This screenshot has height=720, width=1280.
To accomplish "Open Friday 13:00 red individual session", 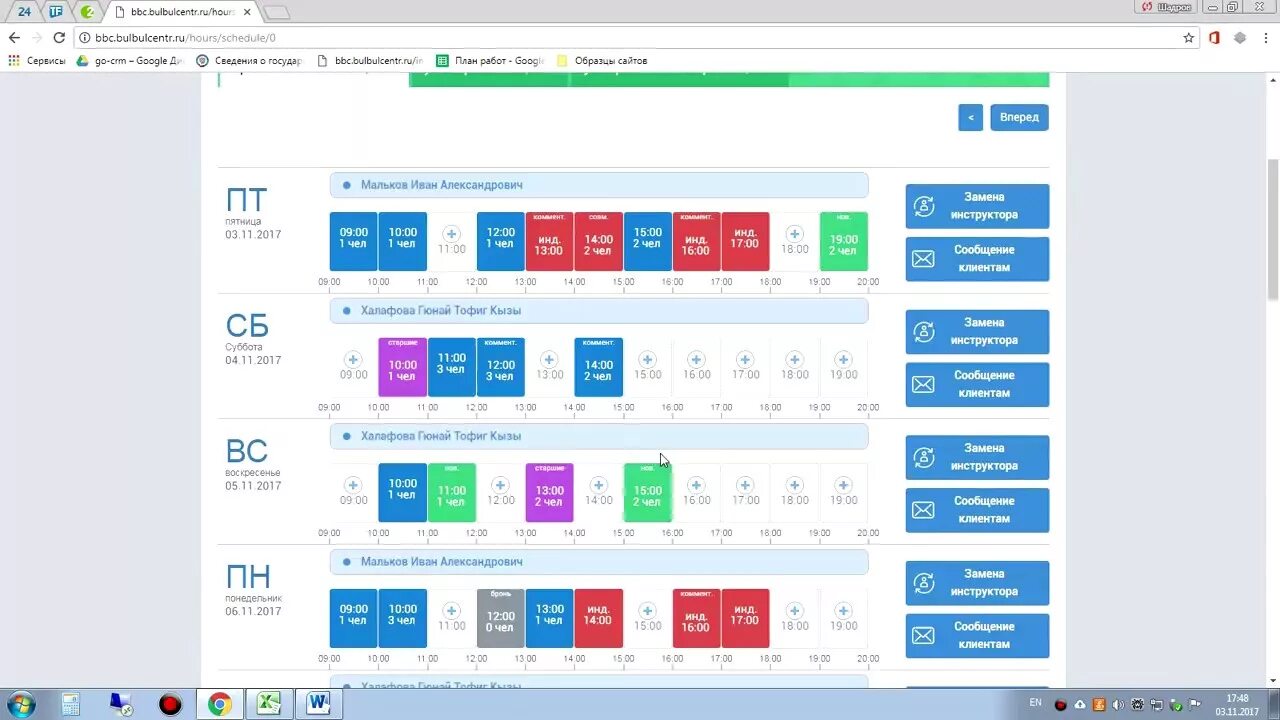I will (549, 241).
